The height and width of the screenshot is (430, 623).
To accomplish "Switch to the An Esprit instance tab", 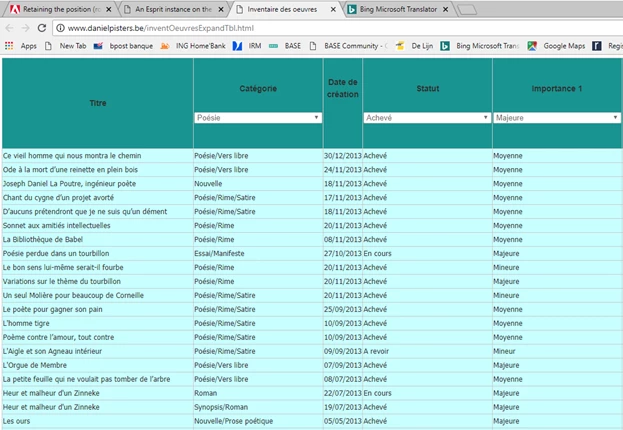I will (174, 9).
